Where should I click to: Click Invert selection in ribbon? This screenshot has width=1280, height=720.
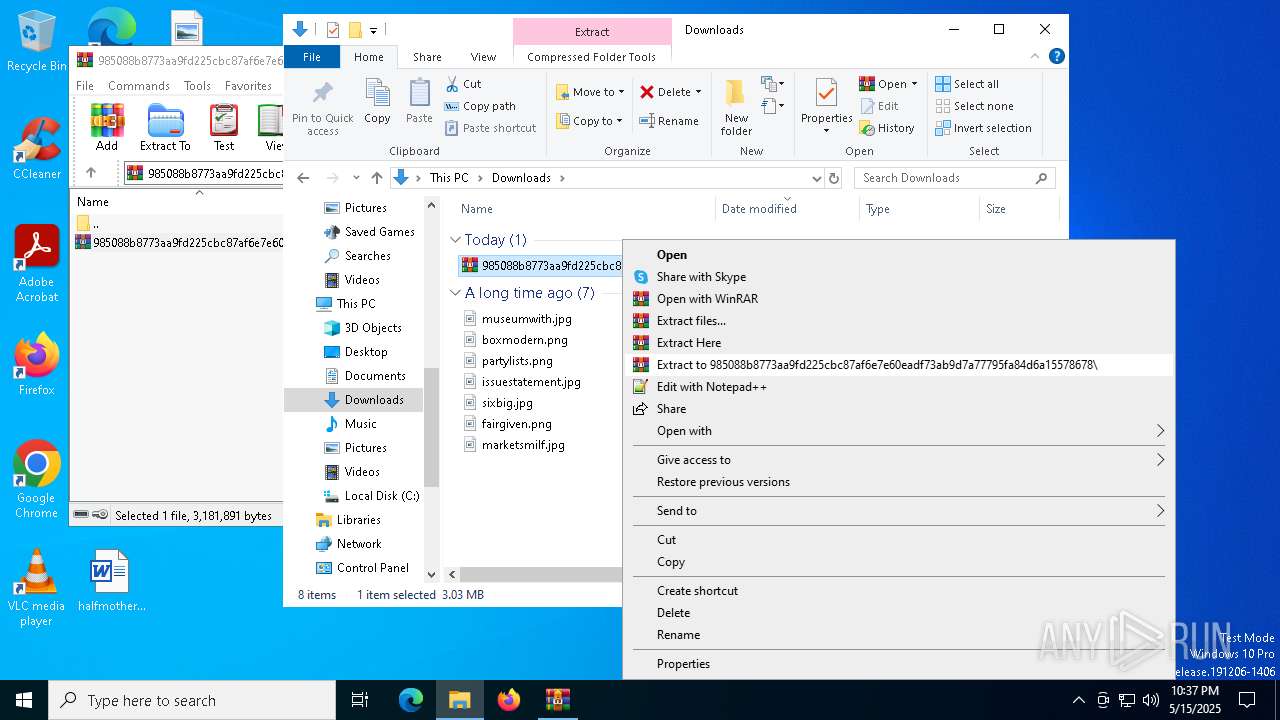point(983,128)
